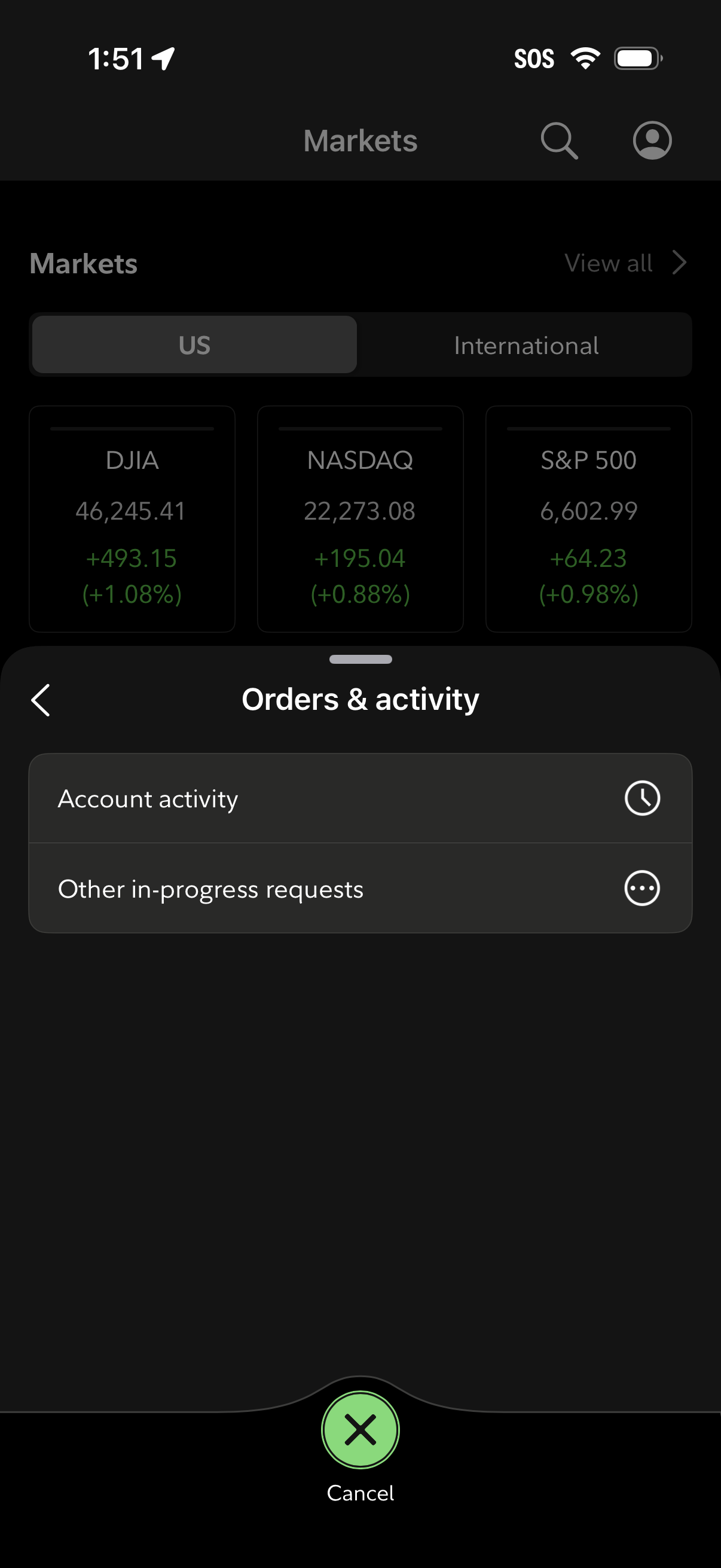Tap the Wi-Fi status icon

point(585,59)
